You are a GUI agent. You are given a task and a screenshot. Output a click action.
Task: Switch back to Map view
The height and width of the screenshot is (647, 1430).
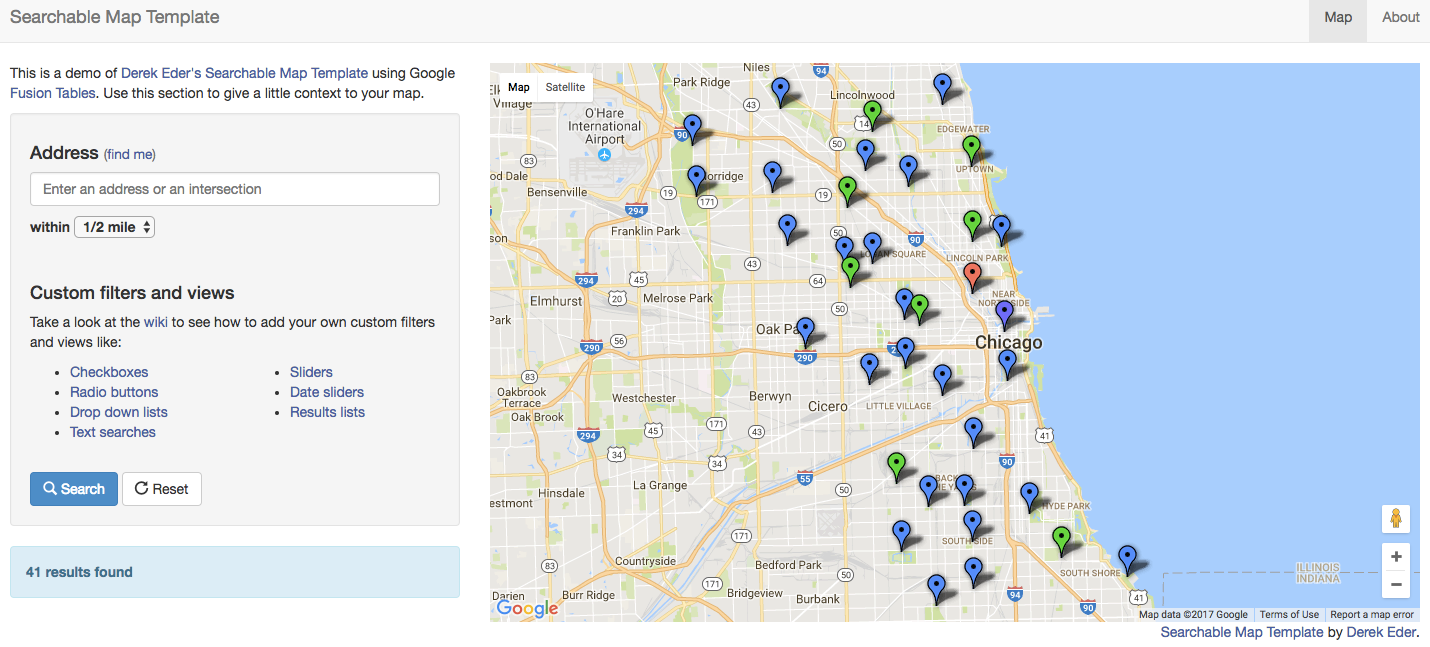[518, 87]
